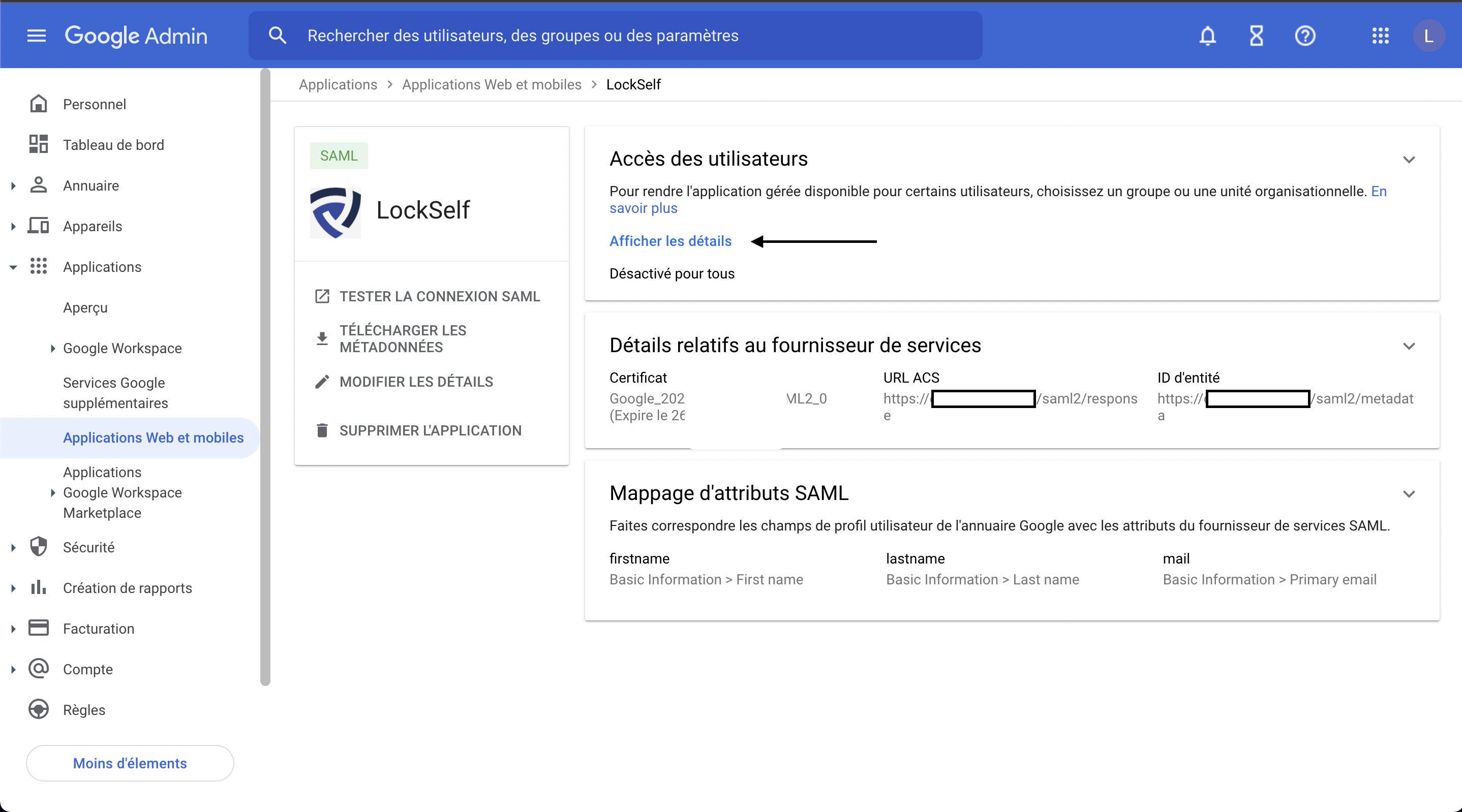Click the En savoir plus link
The image size is (1462, 812).
(x=643, y=208)
